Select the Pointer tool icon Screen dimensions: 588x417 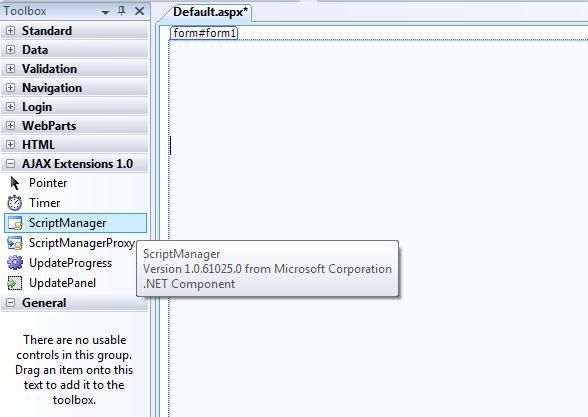point(15,183)
